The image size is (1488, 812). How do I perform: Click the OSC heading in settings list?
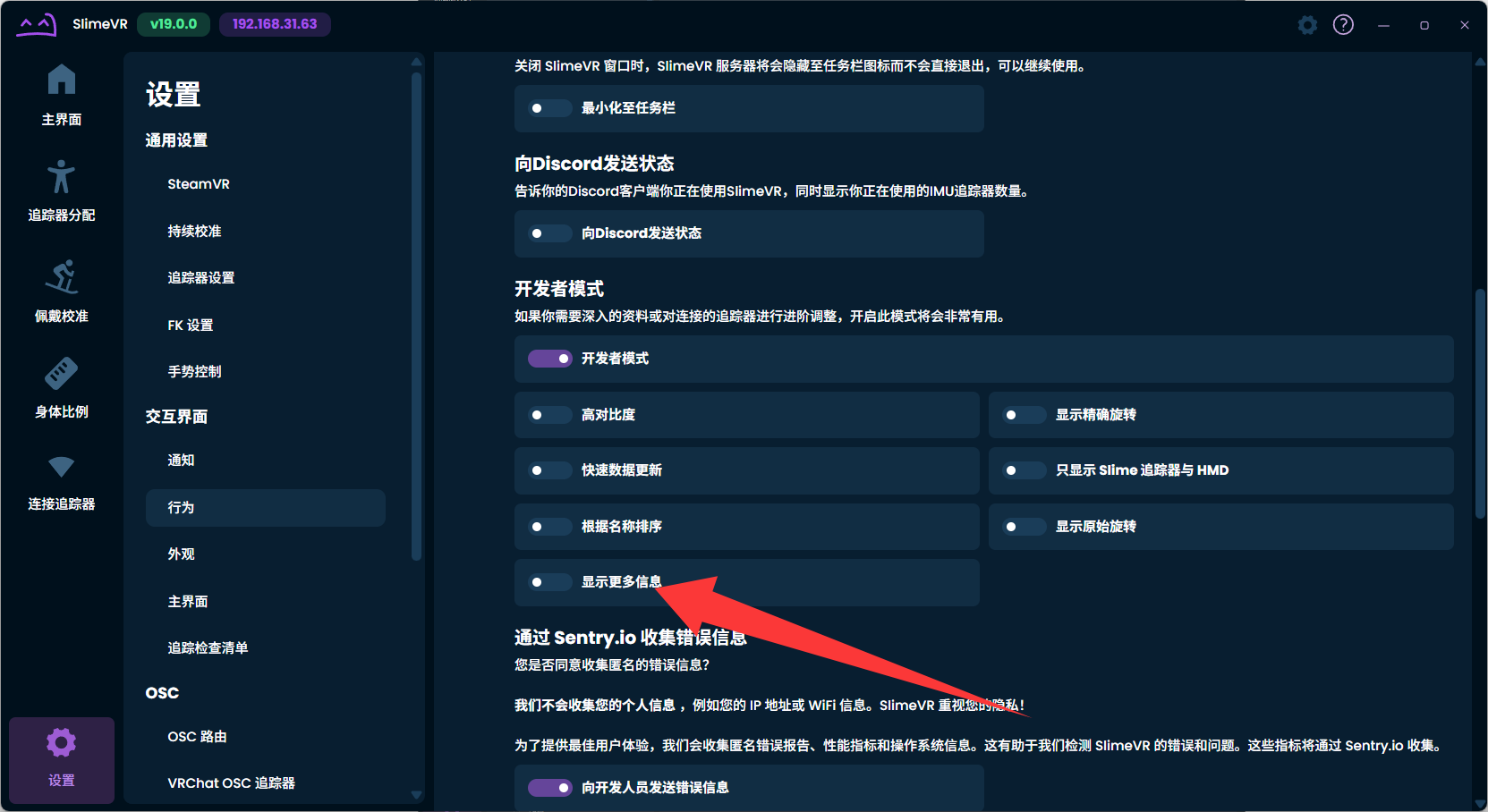click(162, 693)
